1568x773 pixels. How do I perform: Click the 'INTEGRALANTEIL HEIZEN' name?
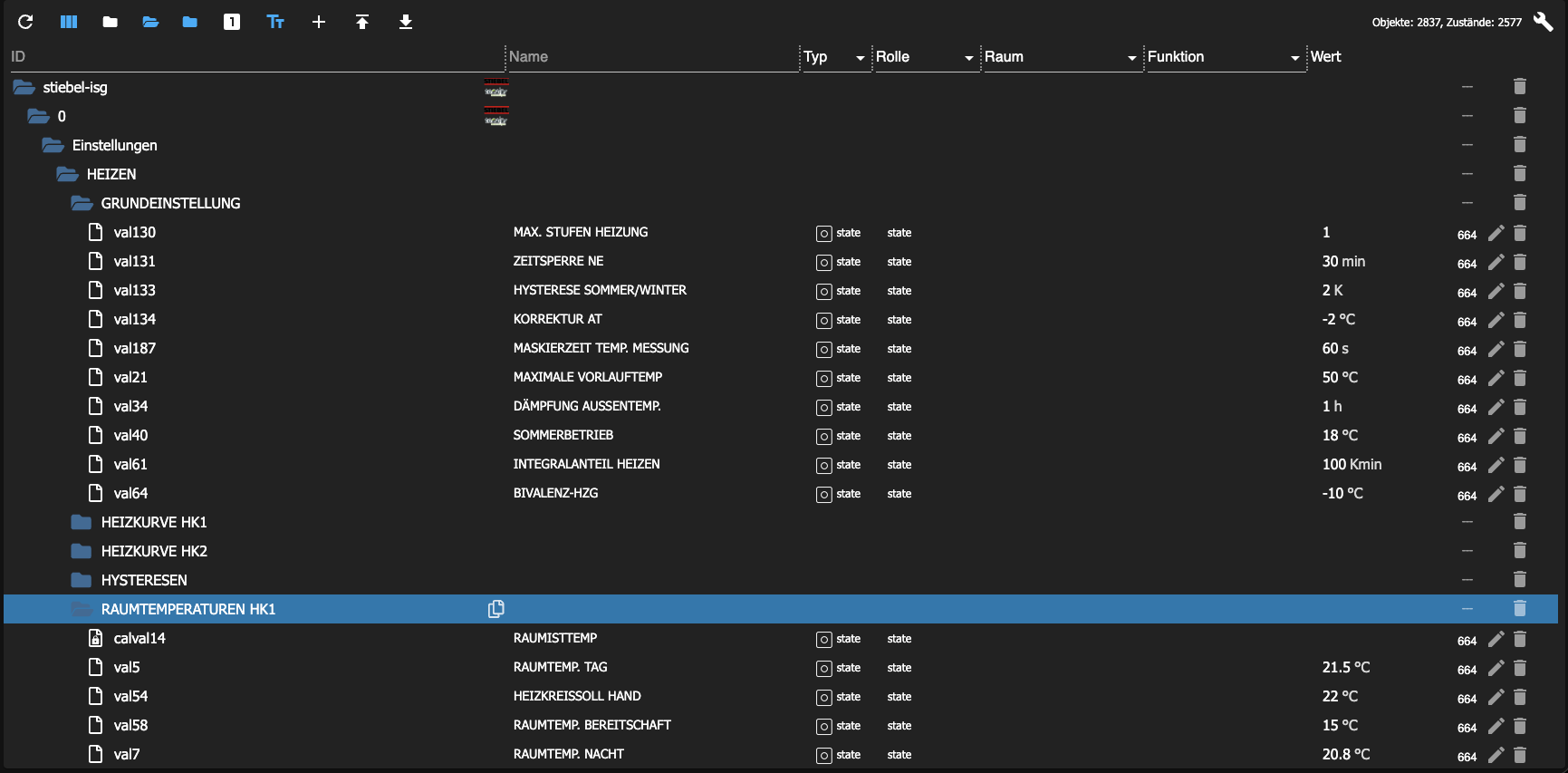click(x=586, y=464)
